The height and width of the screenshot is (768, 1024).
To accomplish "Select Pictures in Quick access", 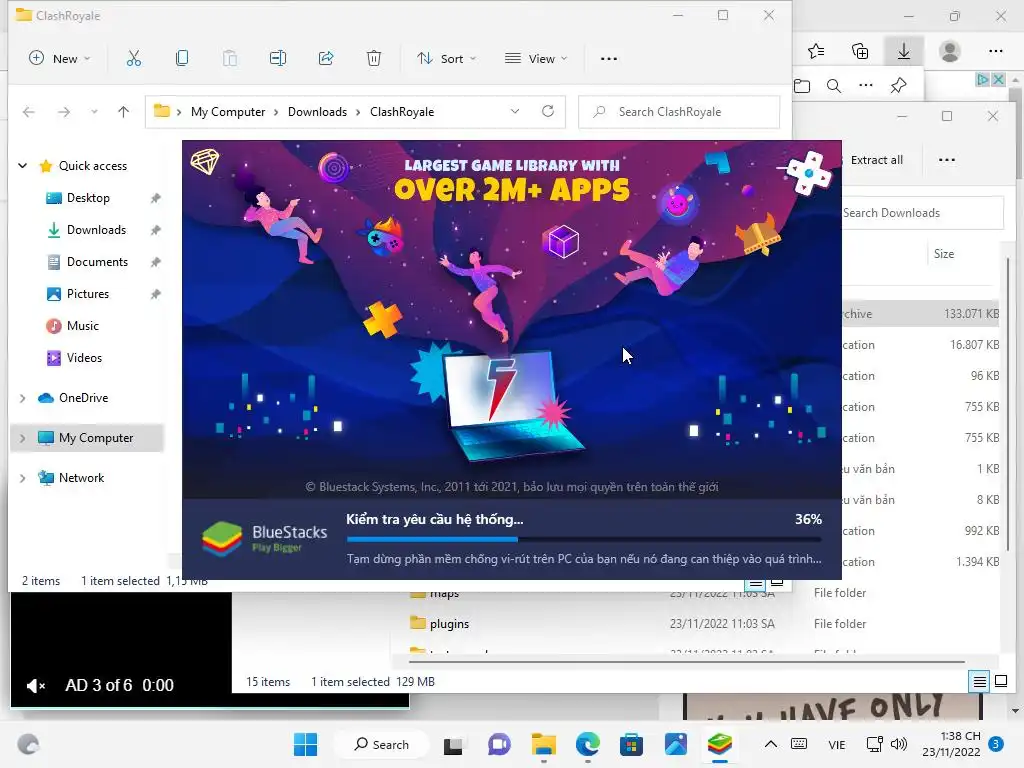I will (88, 294).
